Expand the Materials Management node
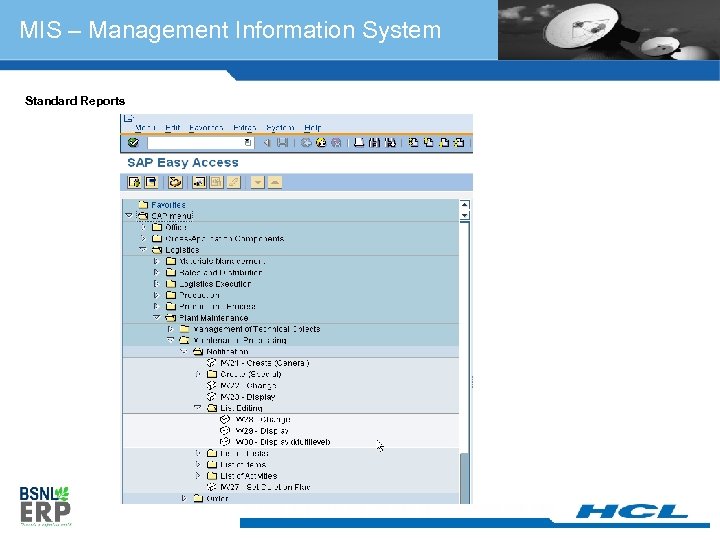The image size is (720, 540). point(157,261)
